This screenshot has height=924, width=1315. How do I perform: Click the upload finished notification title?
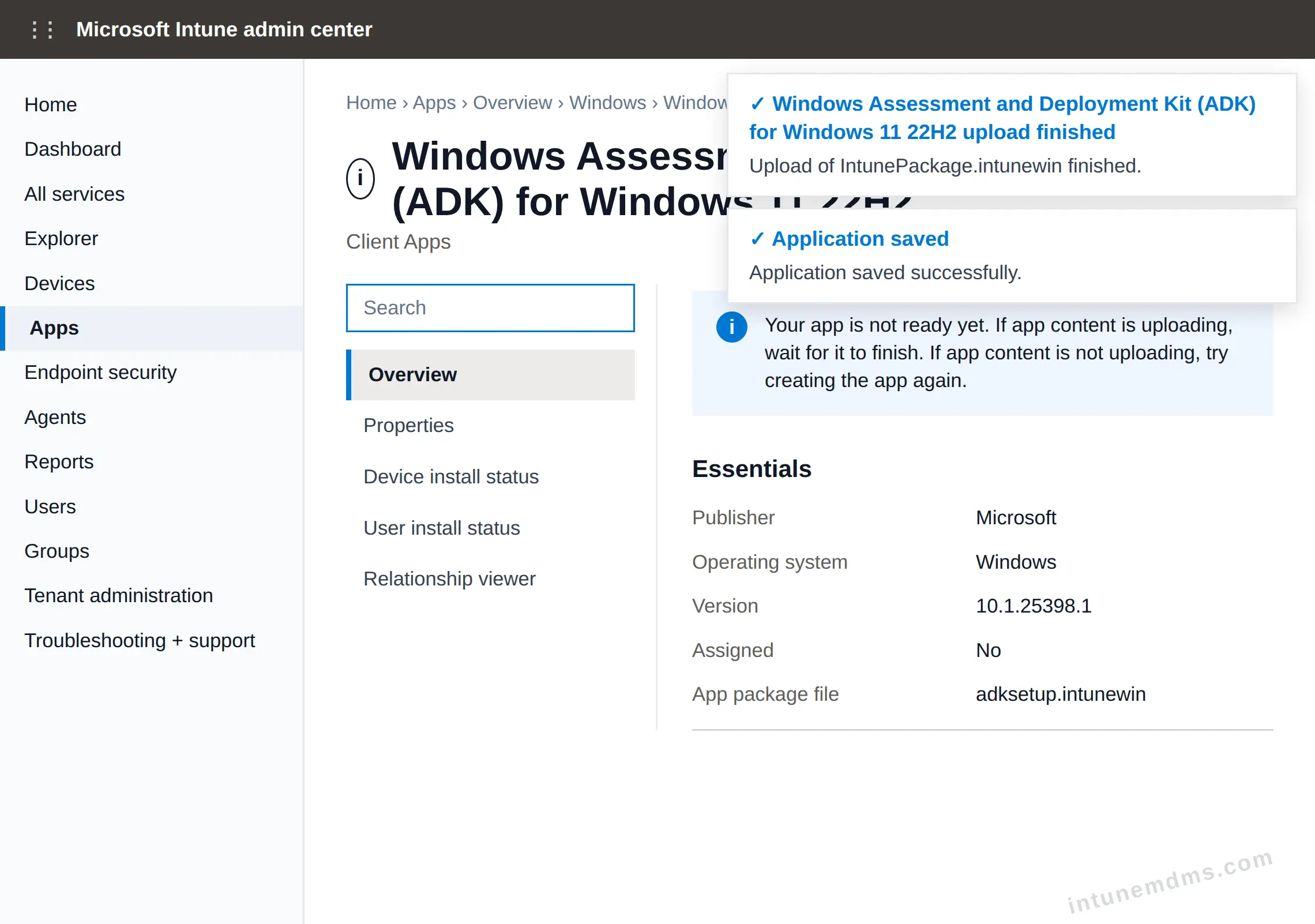tap(1002, 118)
